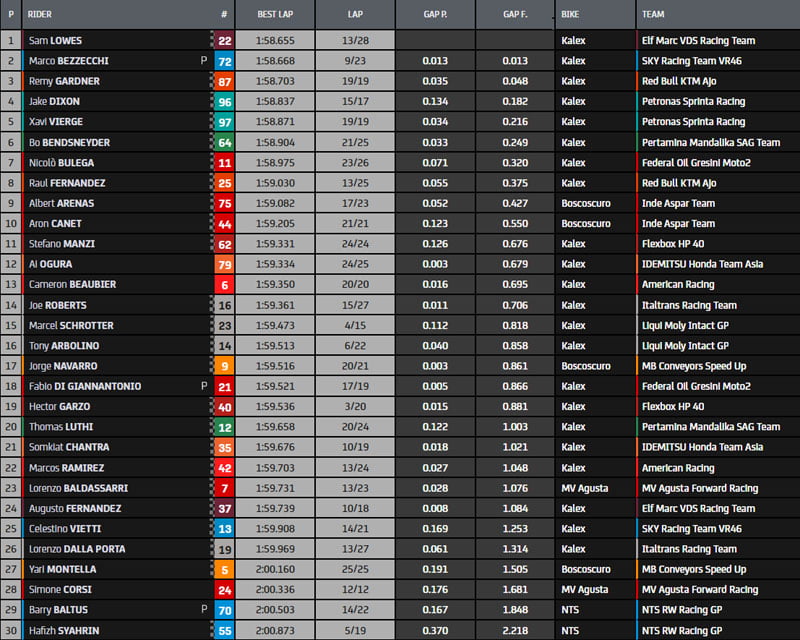The image size is (800, 640).
Task: Select Elf Marc VDS team in Lowes row
Action: tap(698, 41)
